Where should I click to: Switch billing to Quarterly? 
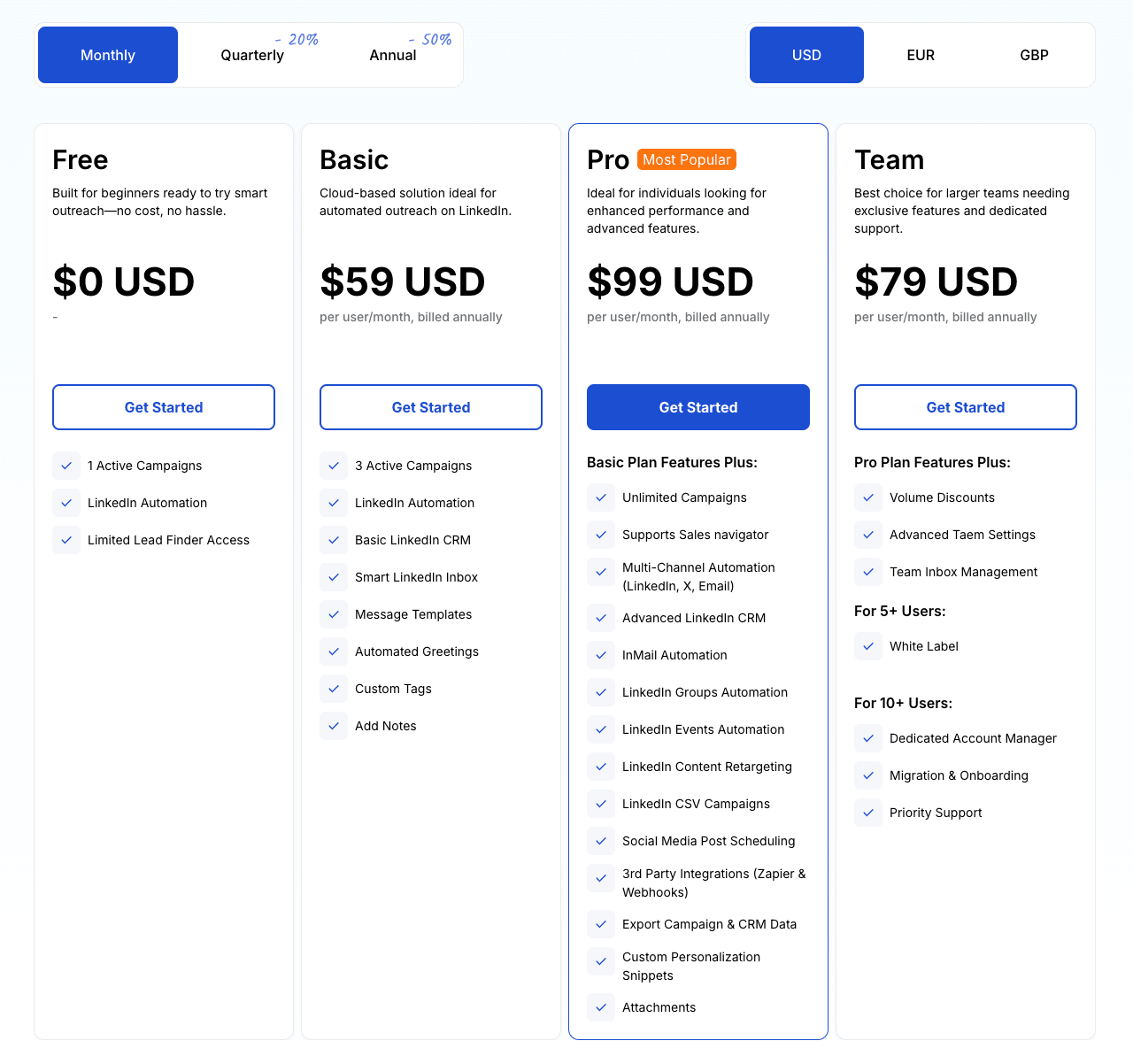coord(252,55)
